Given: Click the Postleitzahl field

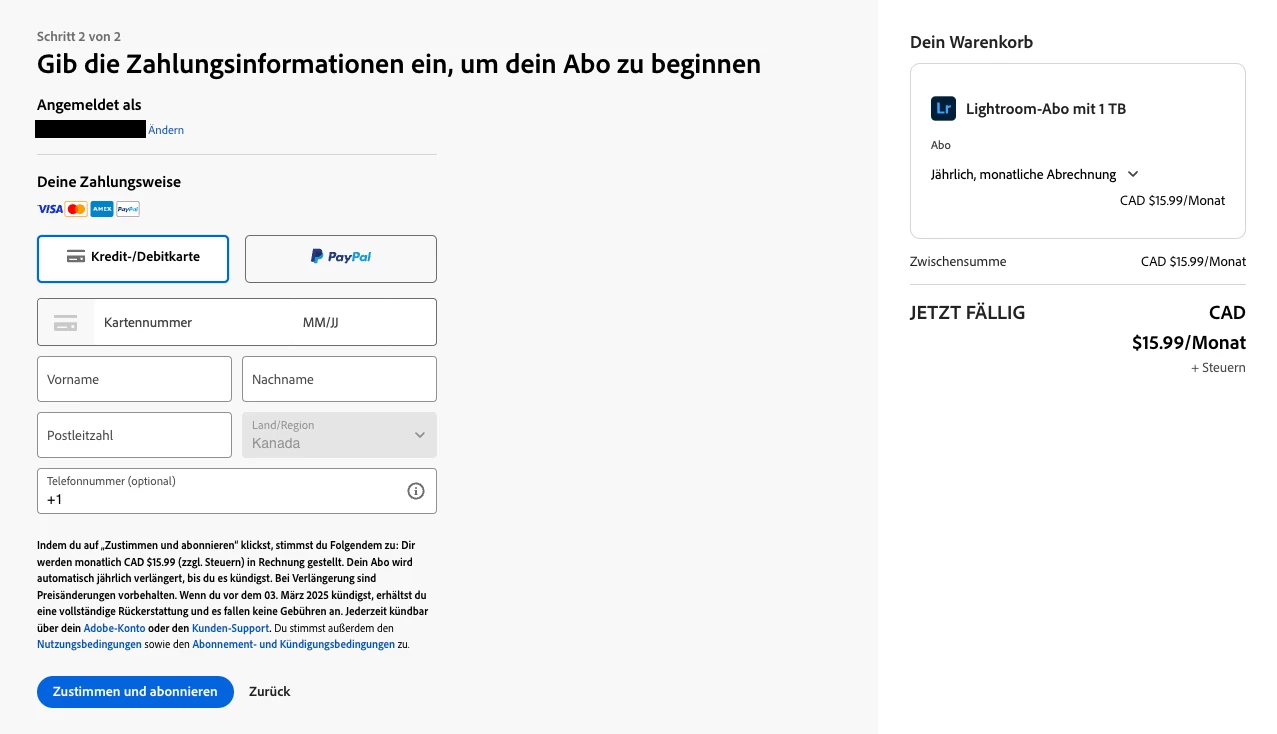Looking at the screenshot, I should (134, 435).
